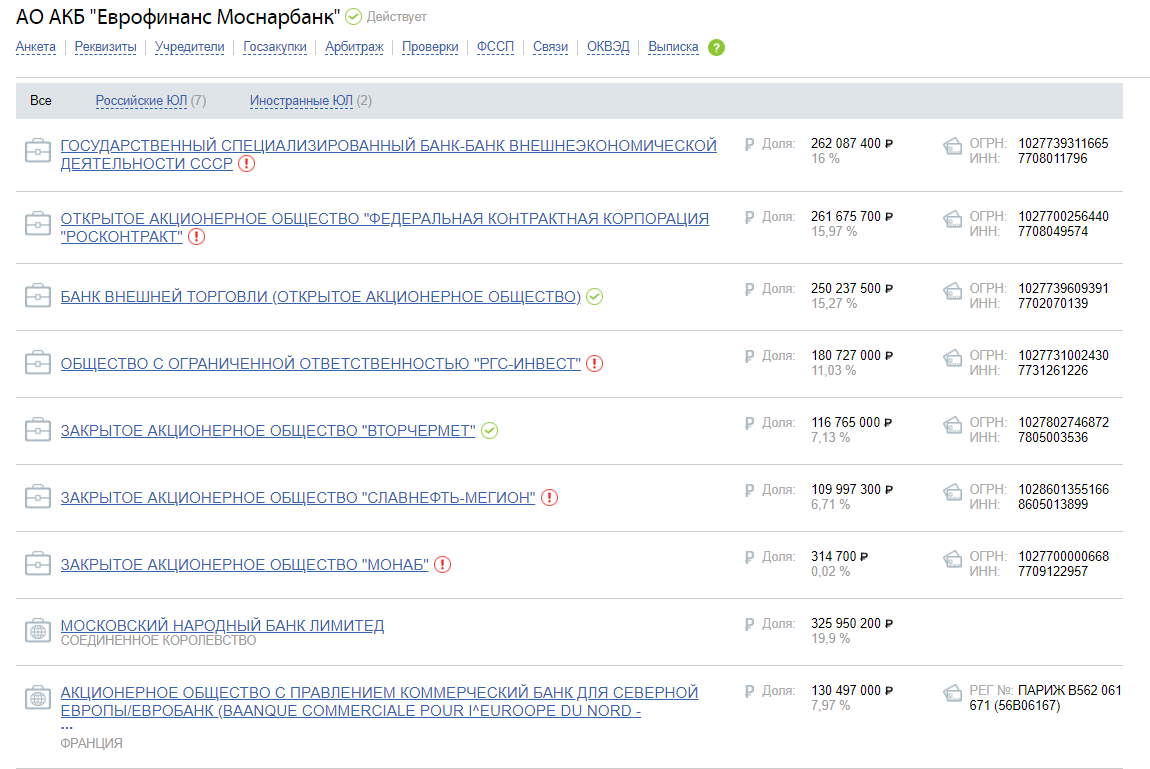Click briefcase icon for Росконтракт row
This screenshot has width=1150, height=769.
[37, 224]
